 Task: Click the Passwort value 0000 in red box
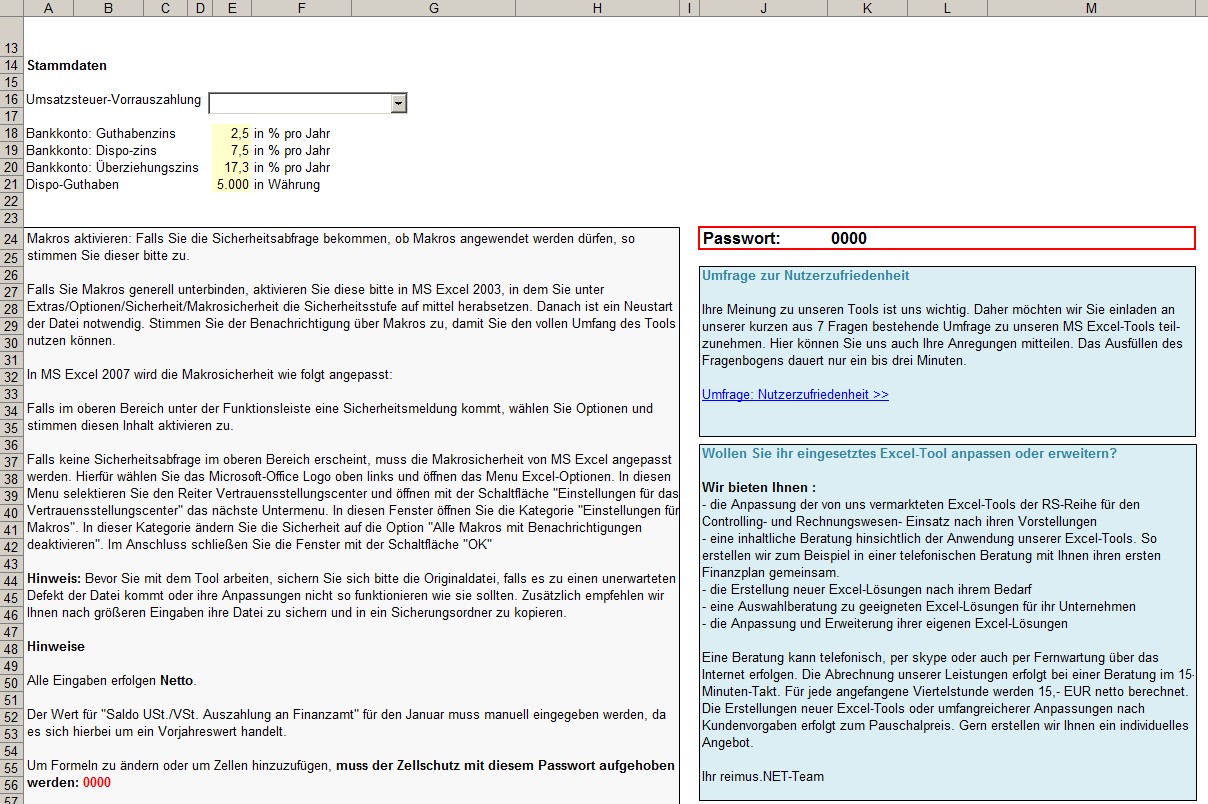click(x=848, y=239)
